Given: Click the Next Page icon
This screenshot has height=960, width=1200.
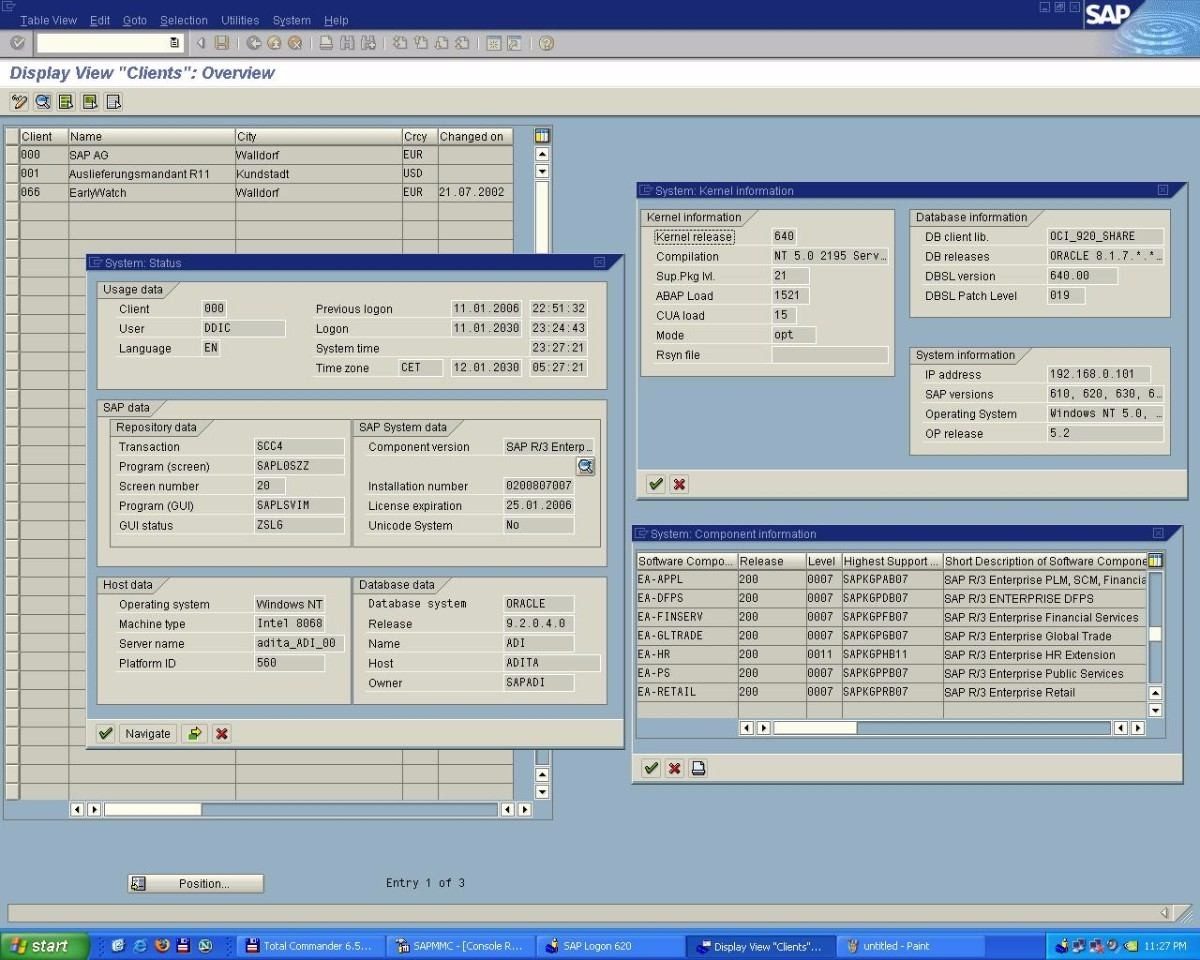Looking at the screenshot, I should (441, 43).
